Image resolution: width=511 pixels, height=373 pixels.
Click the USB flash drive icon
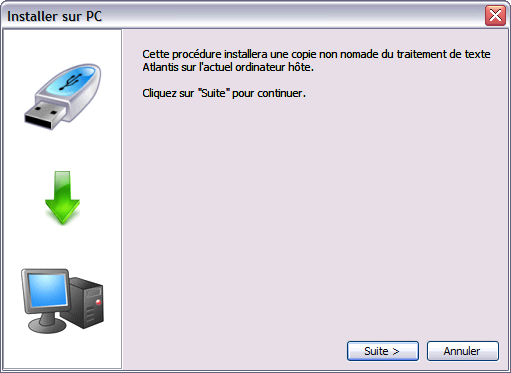click(x=62, y=96)
